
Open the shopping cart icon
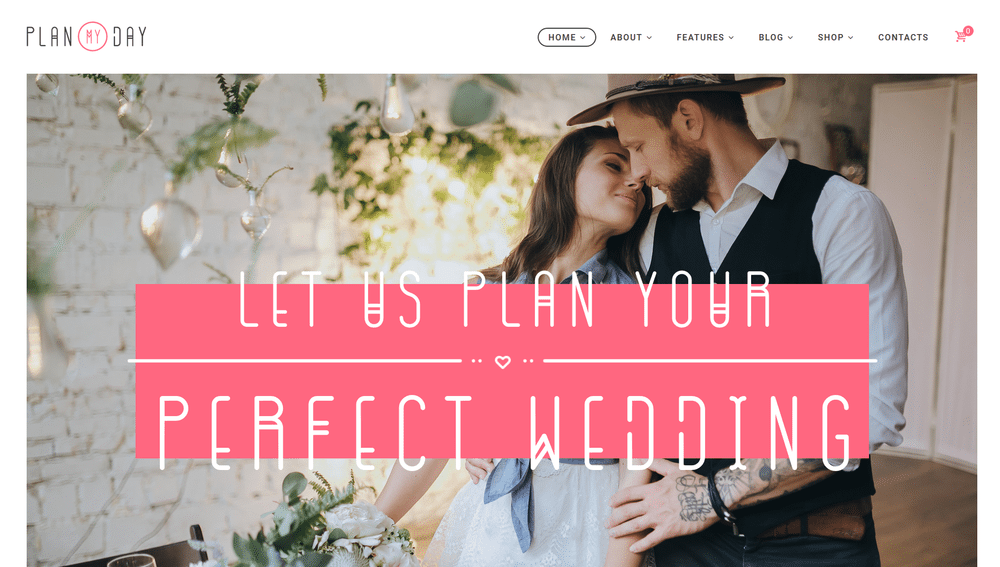(x=960, y=37)
